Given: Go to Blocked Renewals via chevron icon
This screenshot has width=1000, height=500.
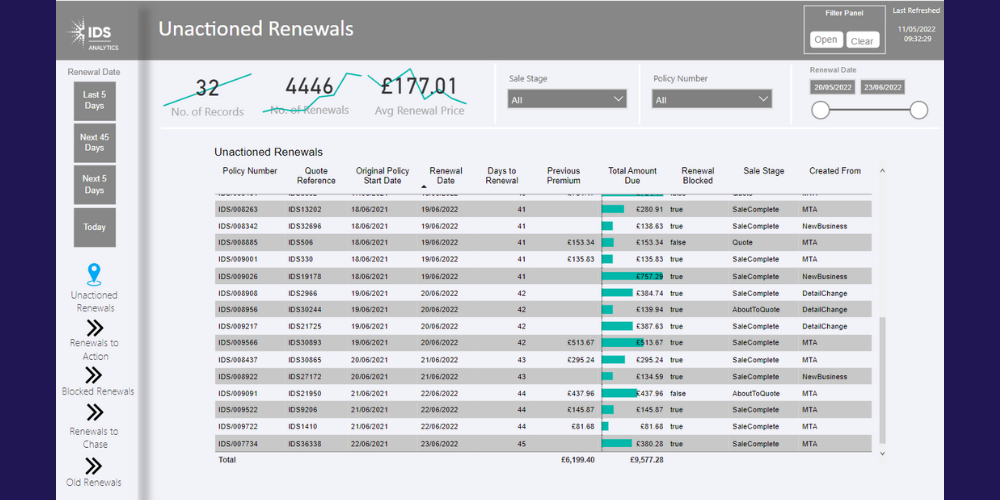Looking at the screenshot, I should [x=94, y=375].
